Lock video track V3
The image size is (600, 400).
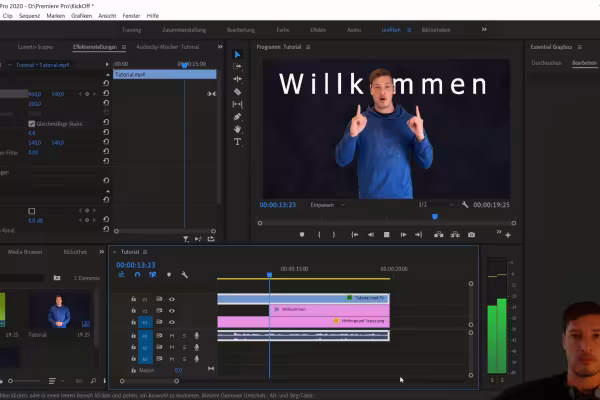click(134, 299)
